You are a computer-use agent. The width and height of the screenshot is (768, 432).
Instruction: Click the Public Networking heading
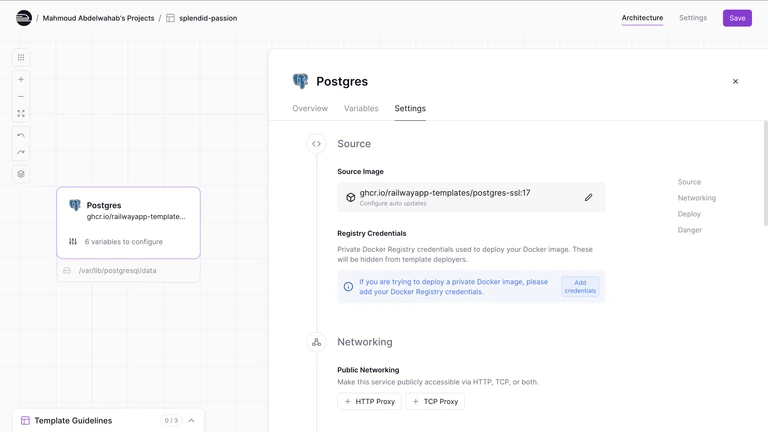point(368,370)
